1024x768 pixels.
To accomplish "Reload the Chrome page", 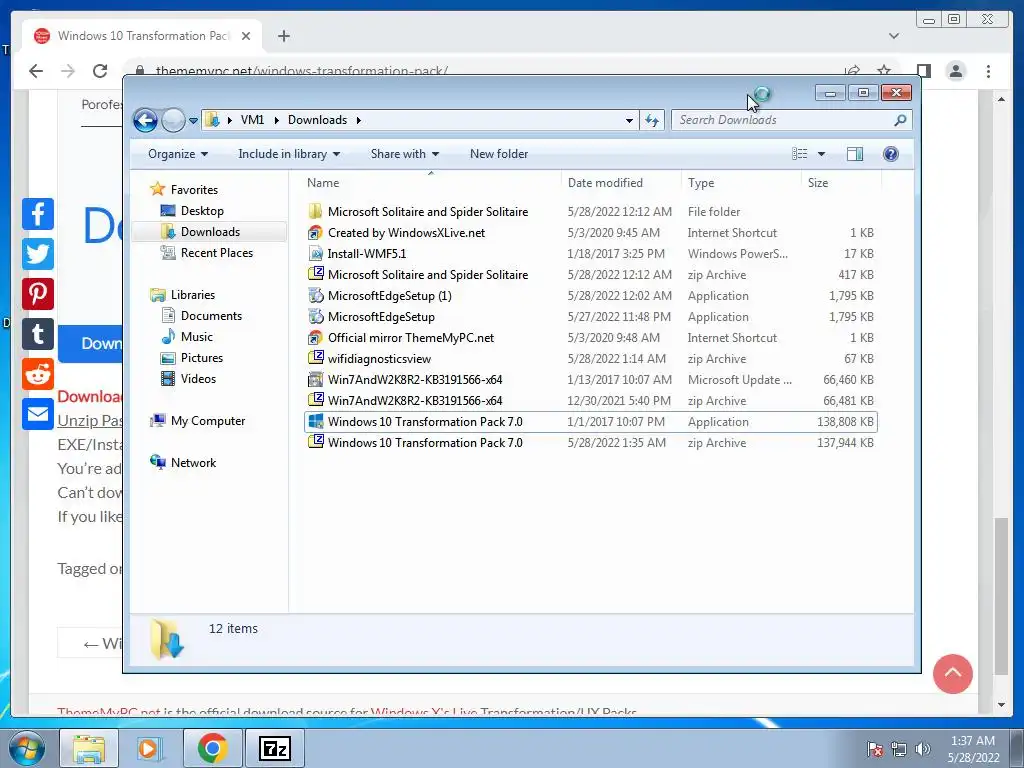I will coord(100,71).
